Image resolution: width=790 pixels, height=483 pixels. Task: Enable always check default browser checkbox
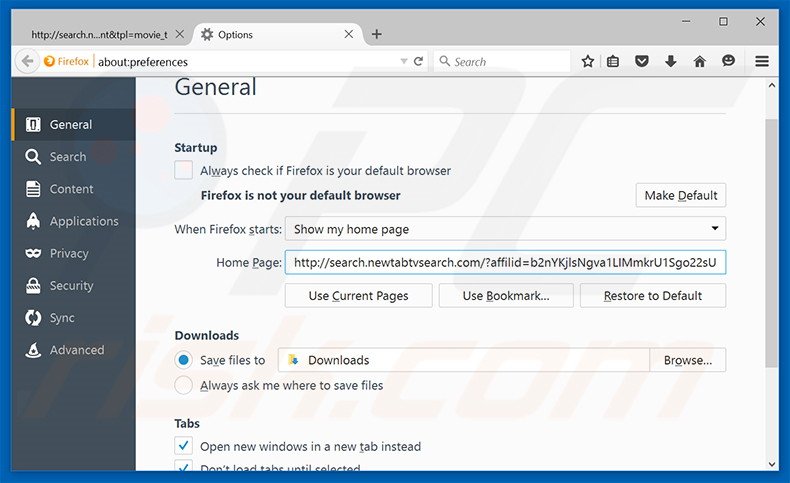[x=183, y=170]
